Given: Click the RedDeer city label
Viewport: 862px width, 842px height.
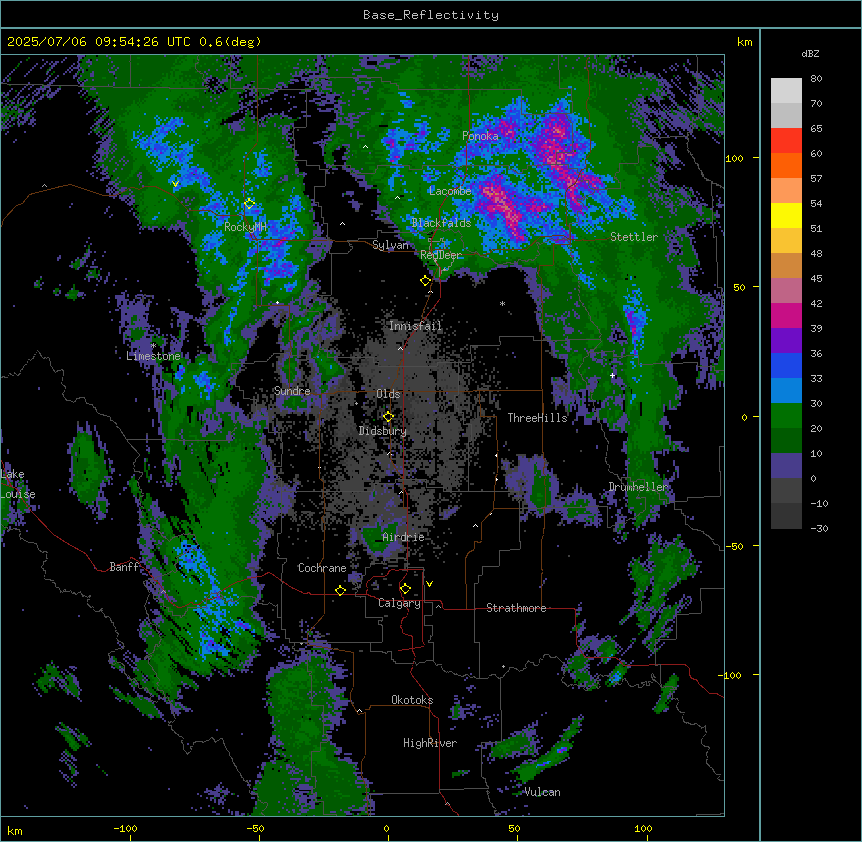Looking at the screenshot, I should coord(441,255).
